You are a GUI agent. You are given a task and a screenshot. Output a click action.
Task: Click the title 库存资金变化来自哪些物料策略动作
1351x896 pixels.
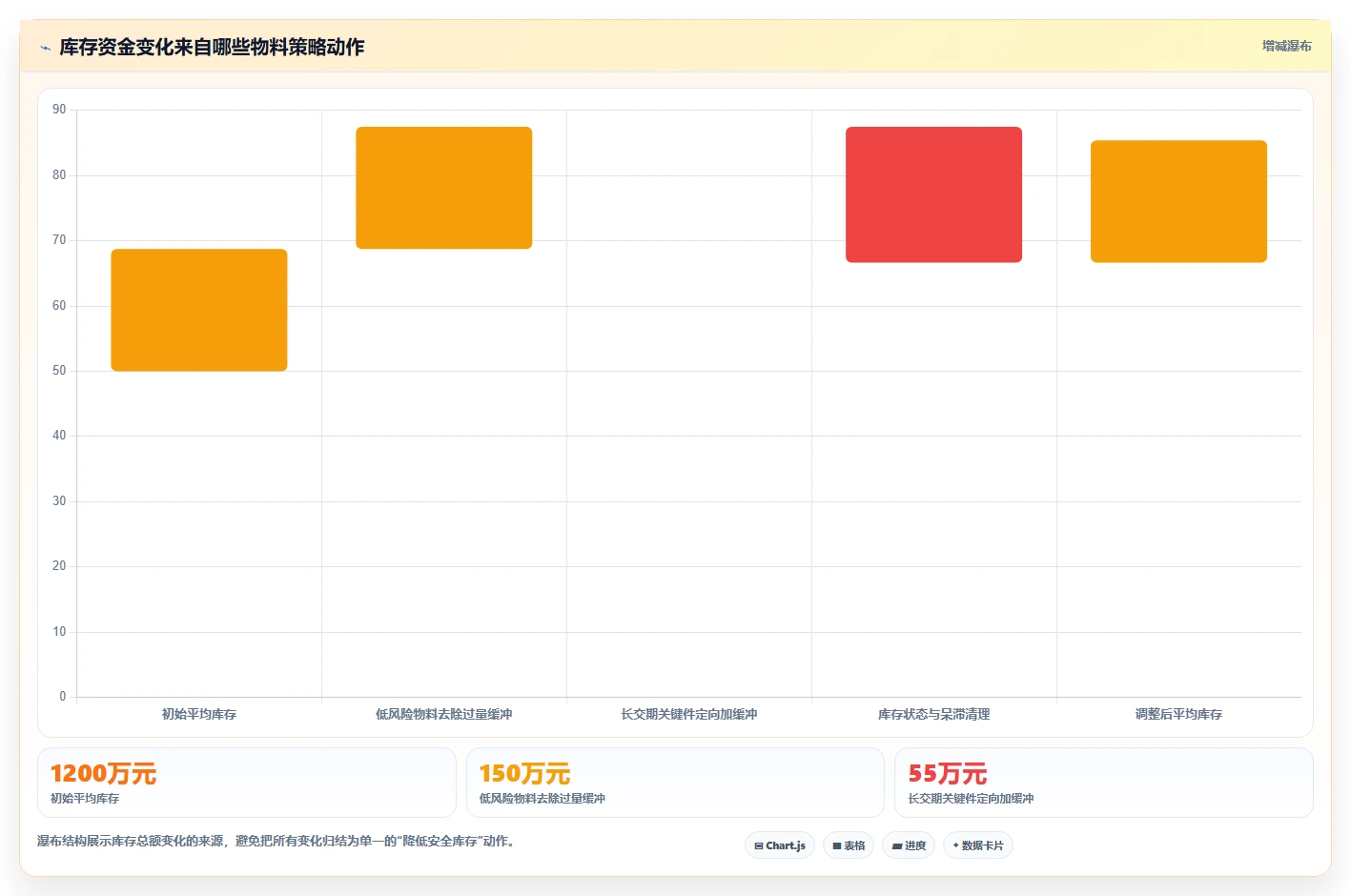click(212, 47)
